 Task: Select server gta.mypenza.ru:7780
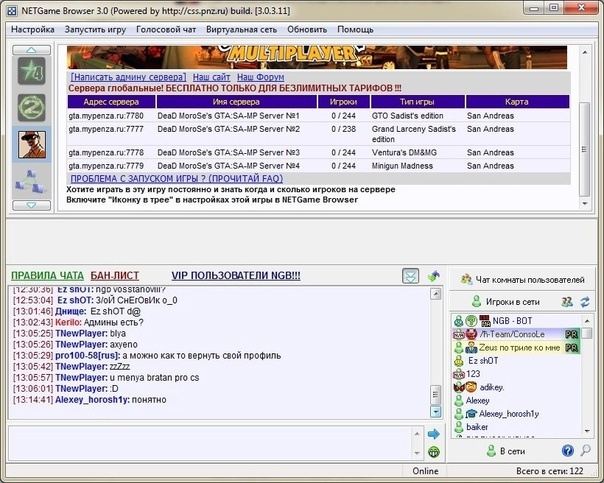[x=319, y=116]
